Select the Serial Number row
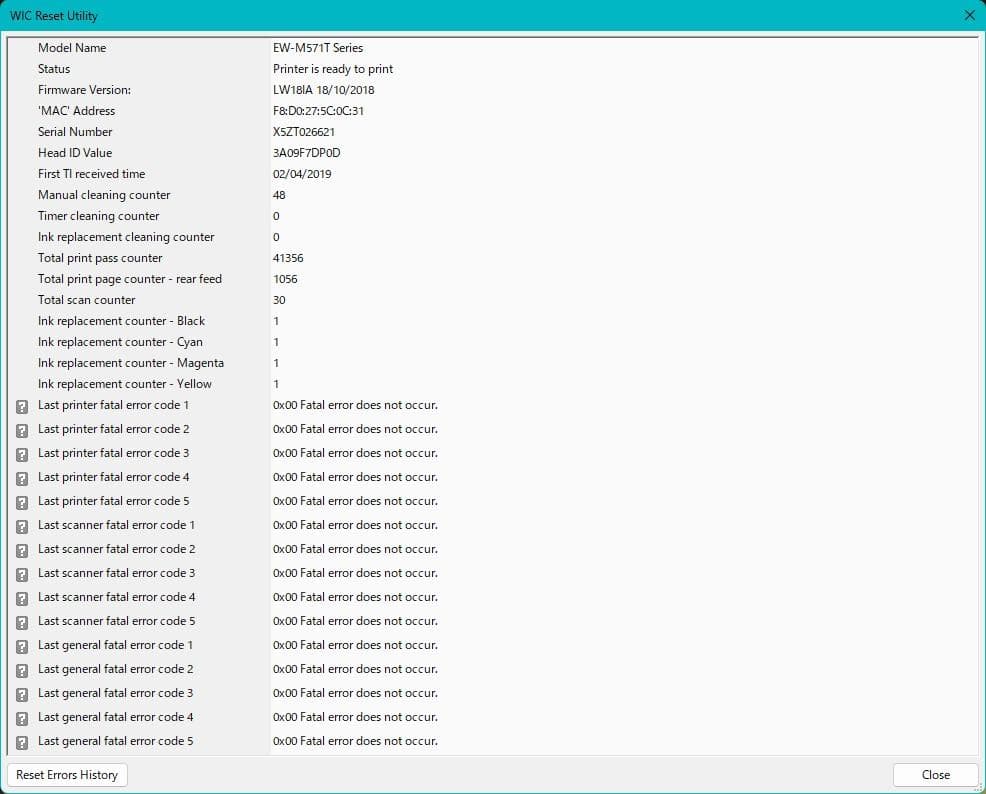 75,132
